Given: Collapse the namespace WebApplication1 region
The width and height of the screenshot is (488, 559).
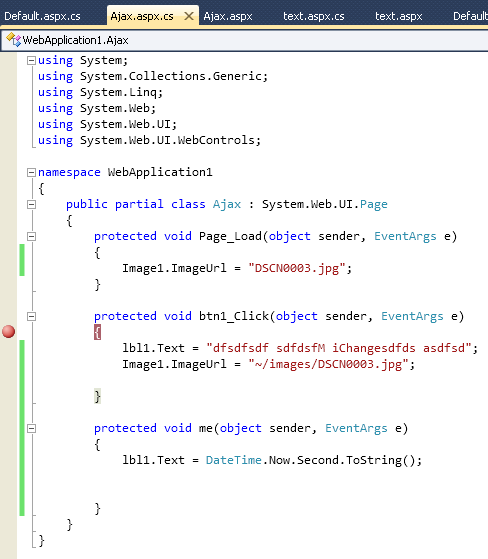Looking at the screenshot, I should pyautogui.click(x=31, y=173).
